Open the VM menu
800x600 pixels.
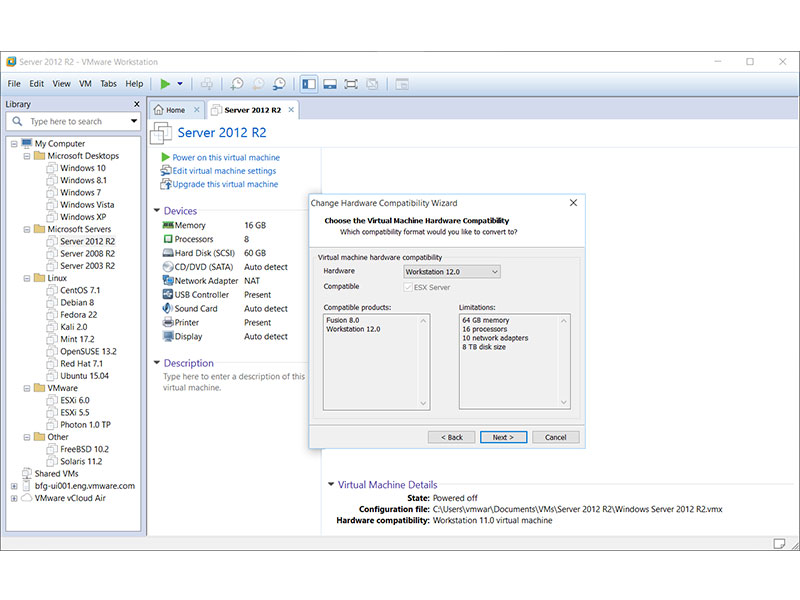pyautogui.click(x=85, y=84)
